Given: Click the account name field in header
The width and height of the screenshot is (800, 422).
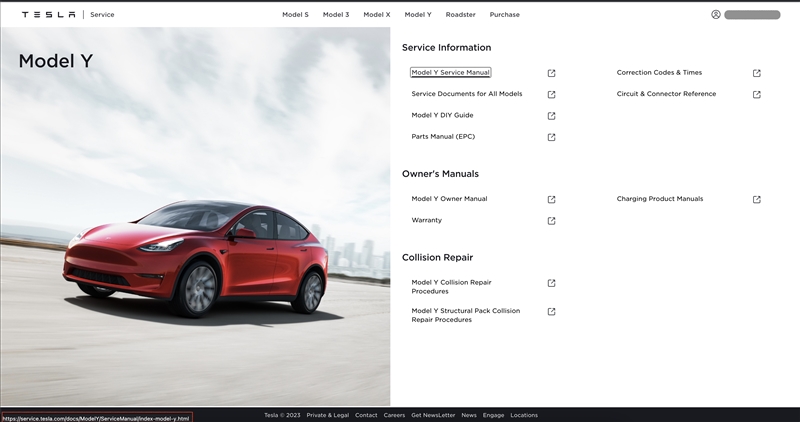Looking at the screenshot, I should [752, 15].
